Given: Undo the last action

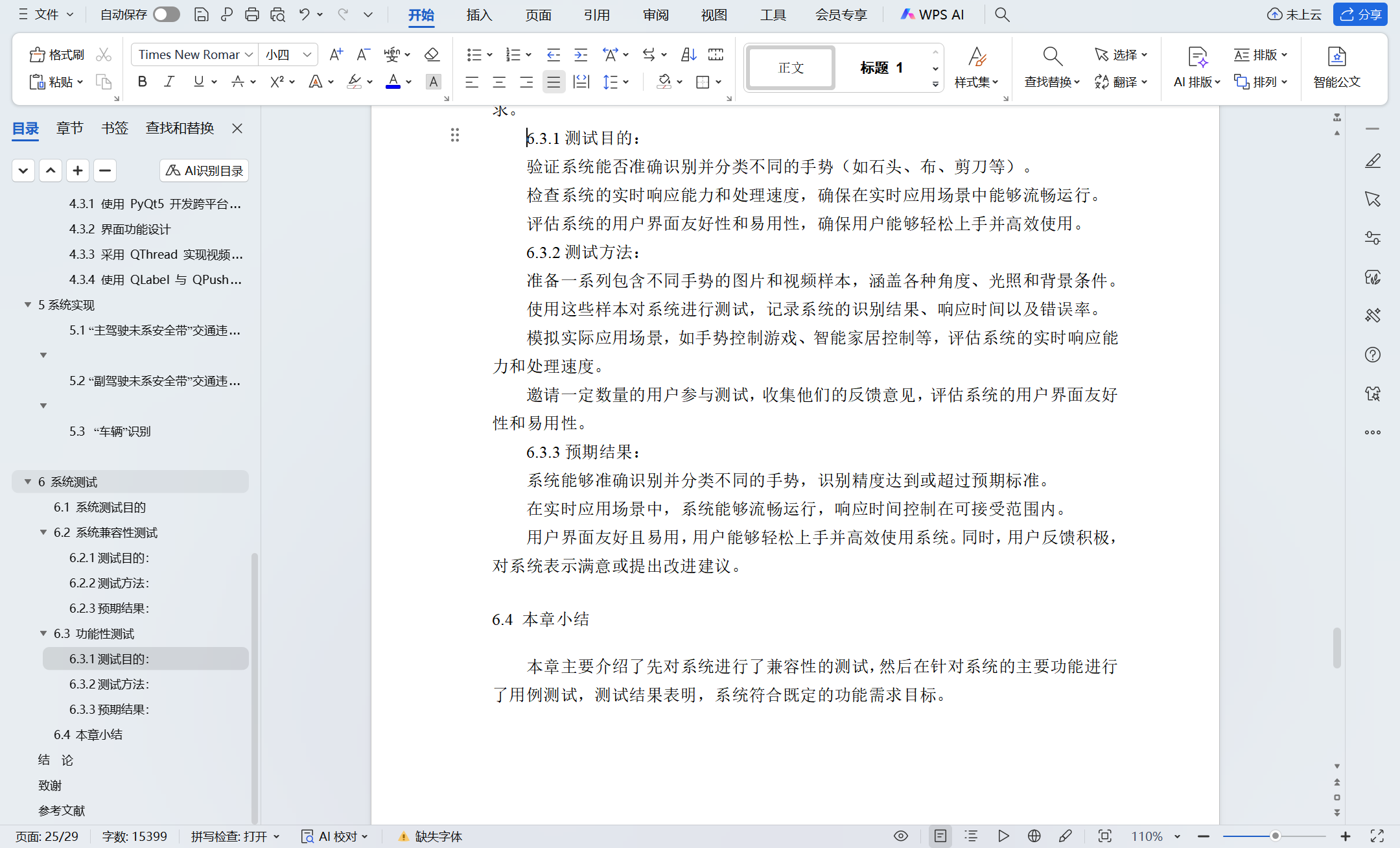Looking at the screenshot, I should click(x=303, y=14).
